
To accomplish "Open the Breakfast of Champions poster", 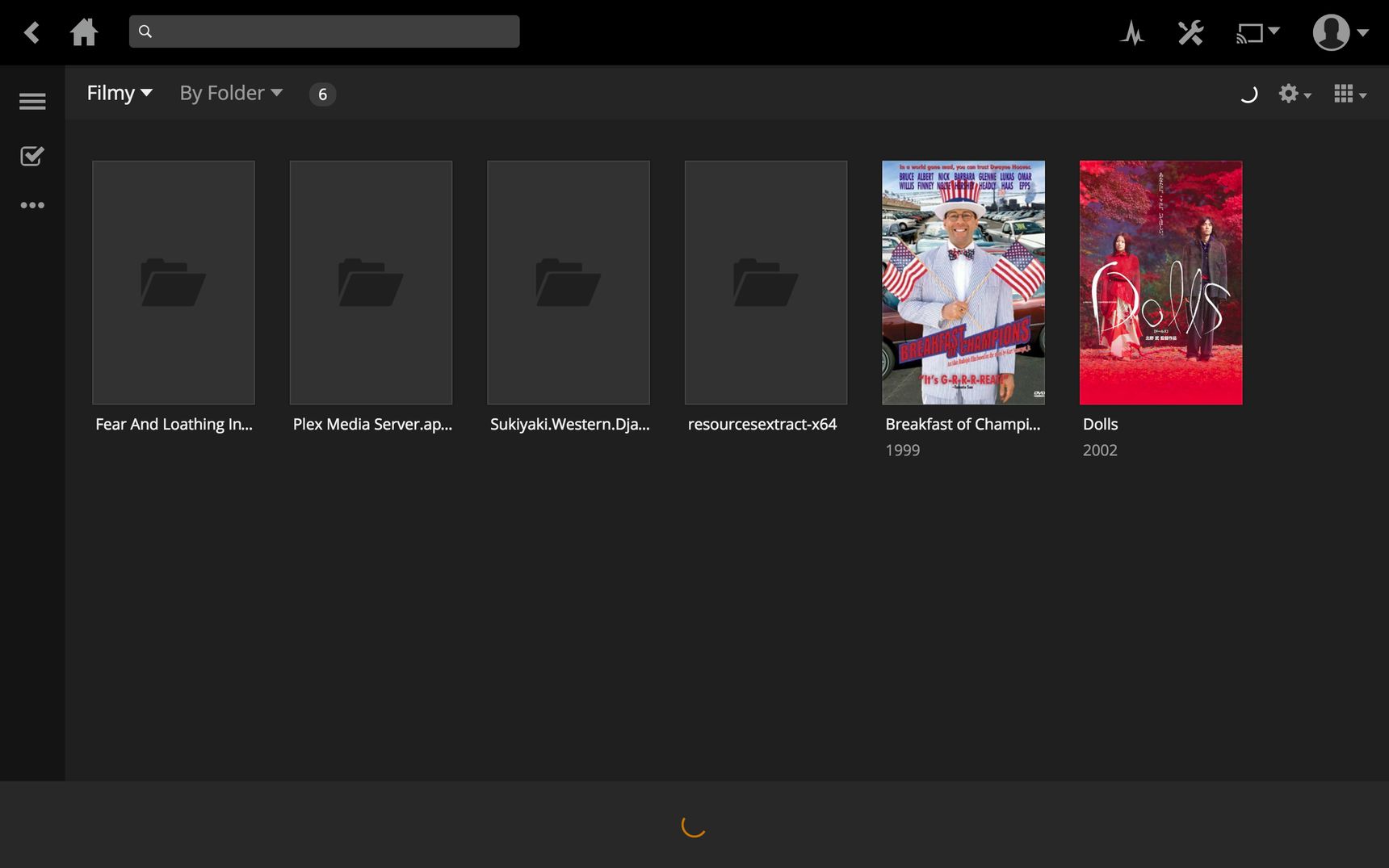I will point(963,283).
